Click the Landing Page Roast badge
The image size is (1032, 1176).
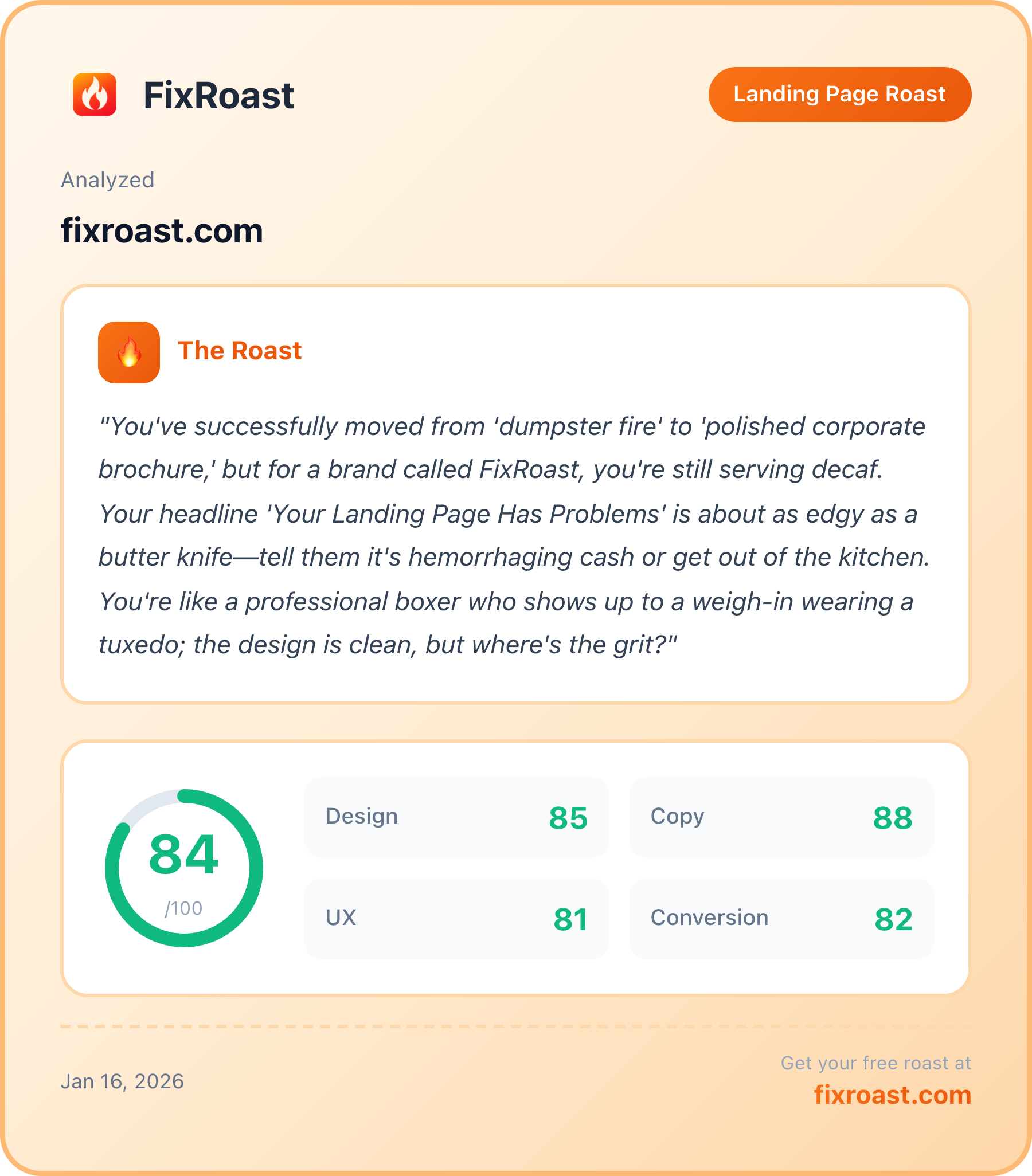(x=840, y=95)
